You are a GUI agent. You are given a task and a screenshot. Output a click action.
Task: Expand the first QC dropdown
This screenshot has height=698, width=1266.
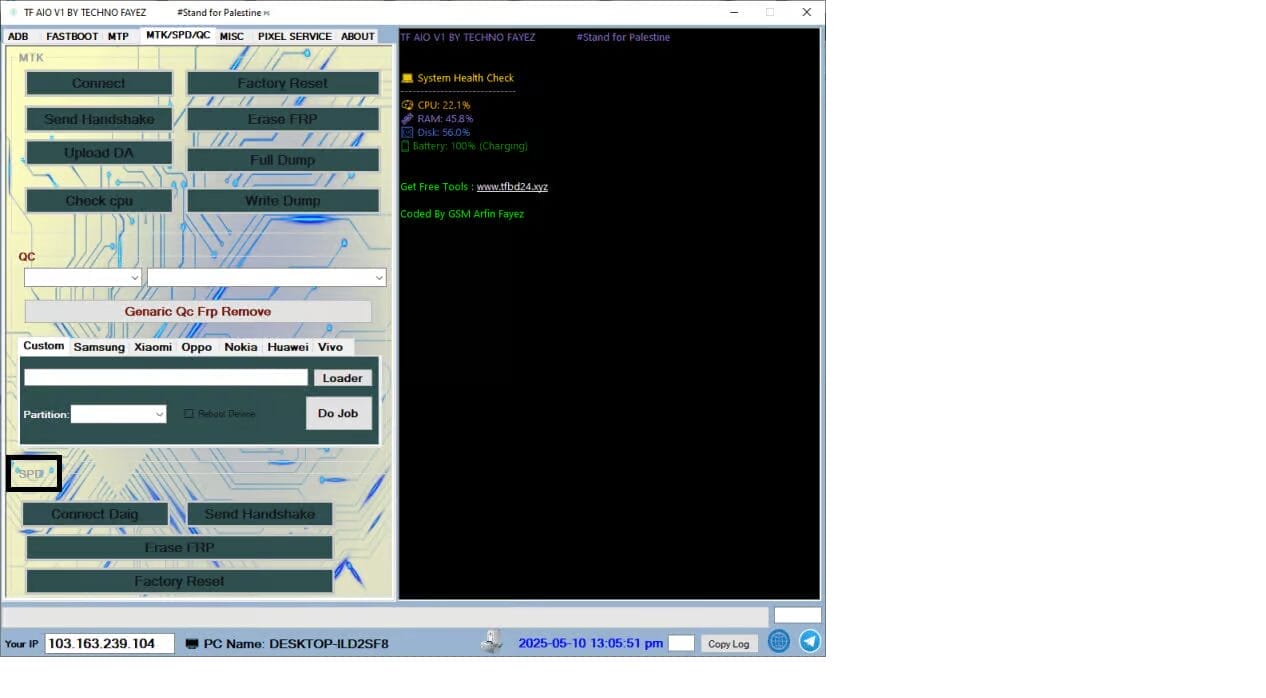[83, 277]
